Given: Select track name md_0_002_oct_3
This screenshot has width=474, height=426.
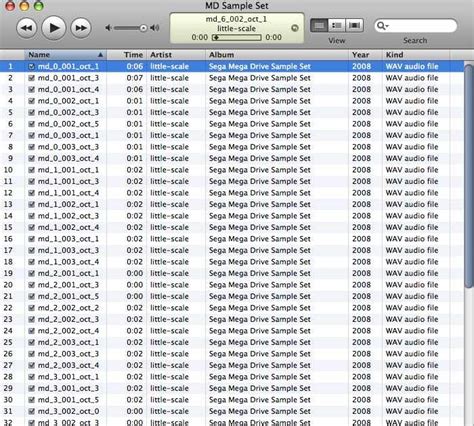Looking at the screenshot, I should (x=68, y=113).
